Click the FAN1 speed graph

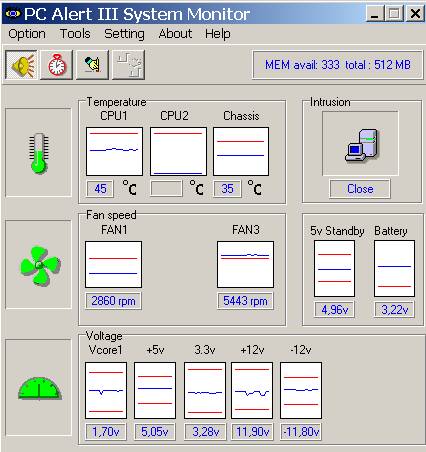tap(113, 265)
